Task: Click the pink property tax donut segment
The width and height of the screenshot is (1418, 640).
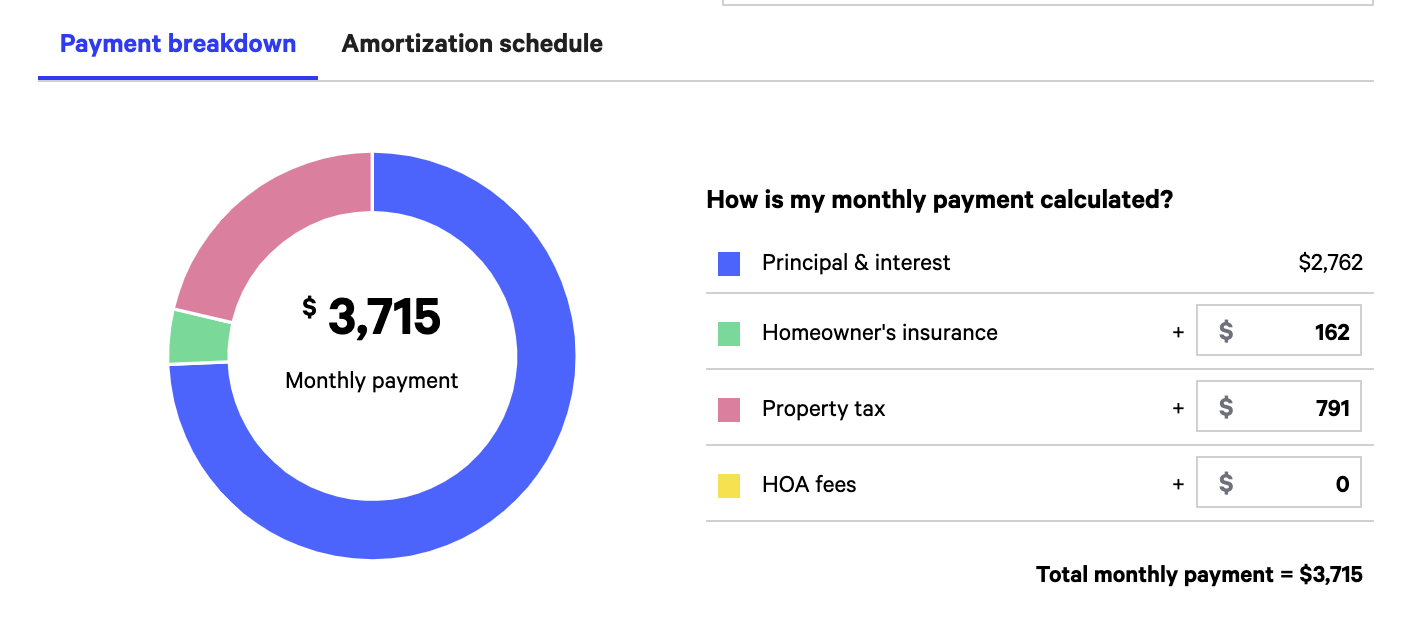Action: 260,220
